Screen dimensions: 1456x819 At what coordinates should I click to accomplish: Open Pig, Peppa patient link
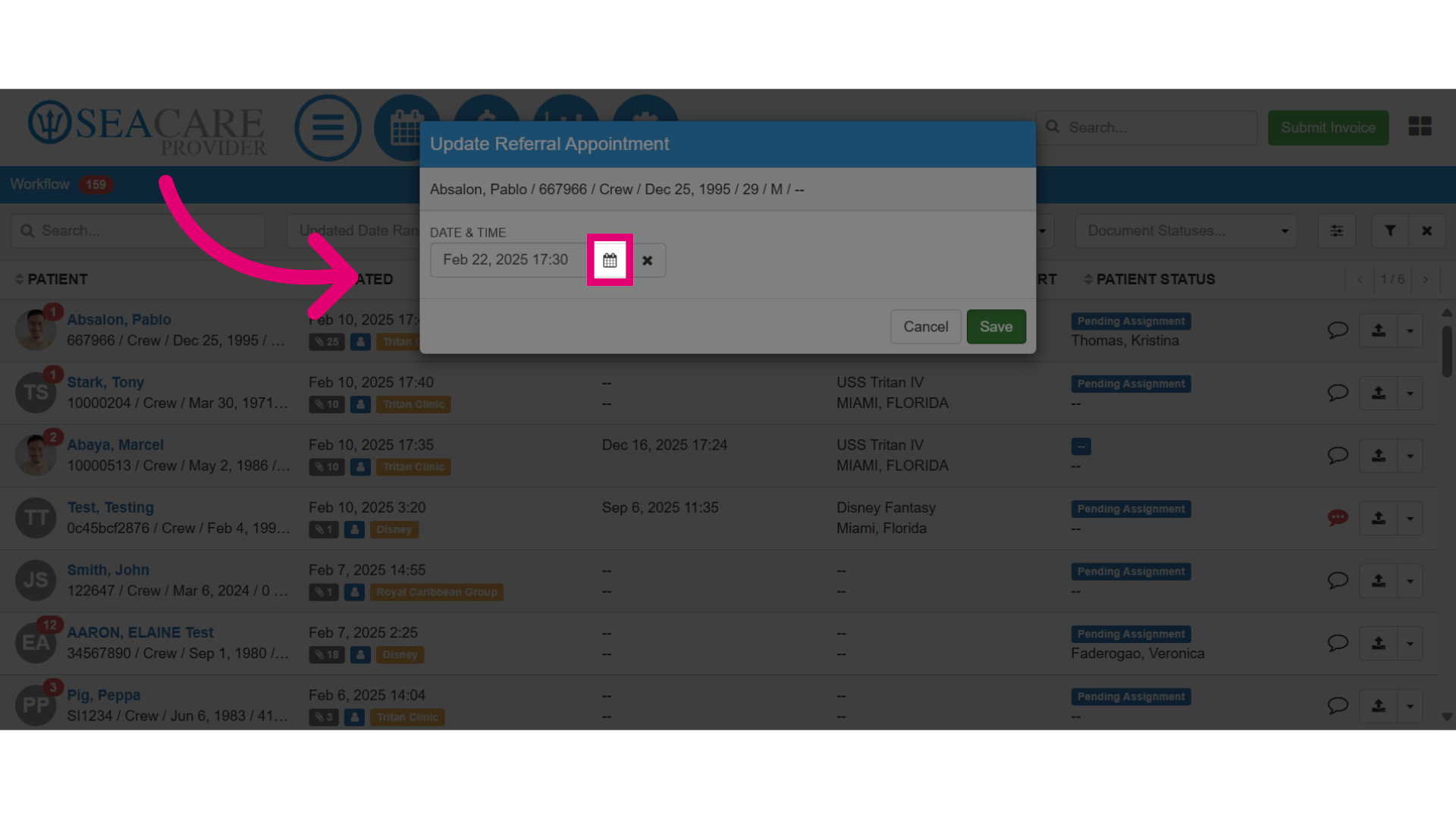coord(103,695)
